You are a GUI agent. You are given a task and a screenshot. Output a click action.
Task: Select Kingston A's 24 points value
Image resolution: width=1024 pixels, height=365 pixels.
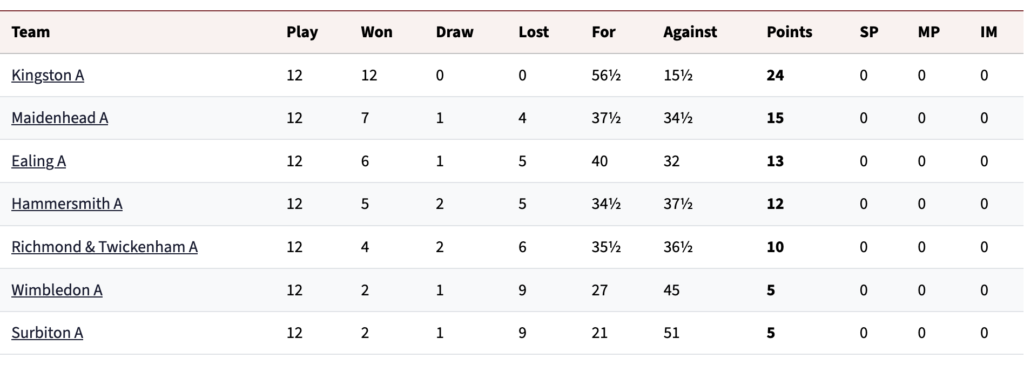click(x=775, y=75)
